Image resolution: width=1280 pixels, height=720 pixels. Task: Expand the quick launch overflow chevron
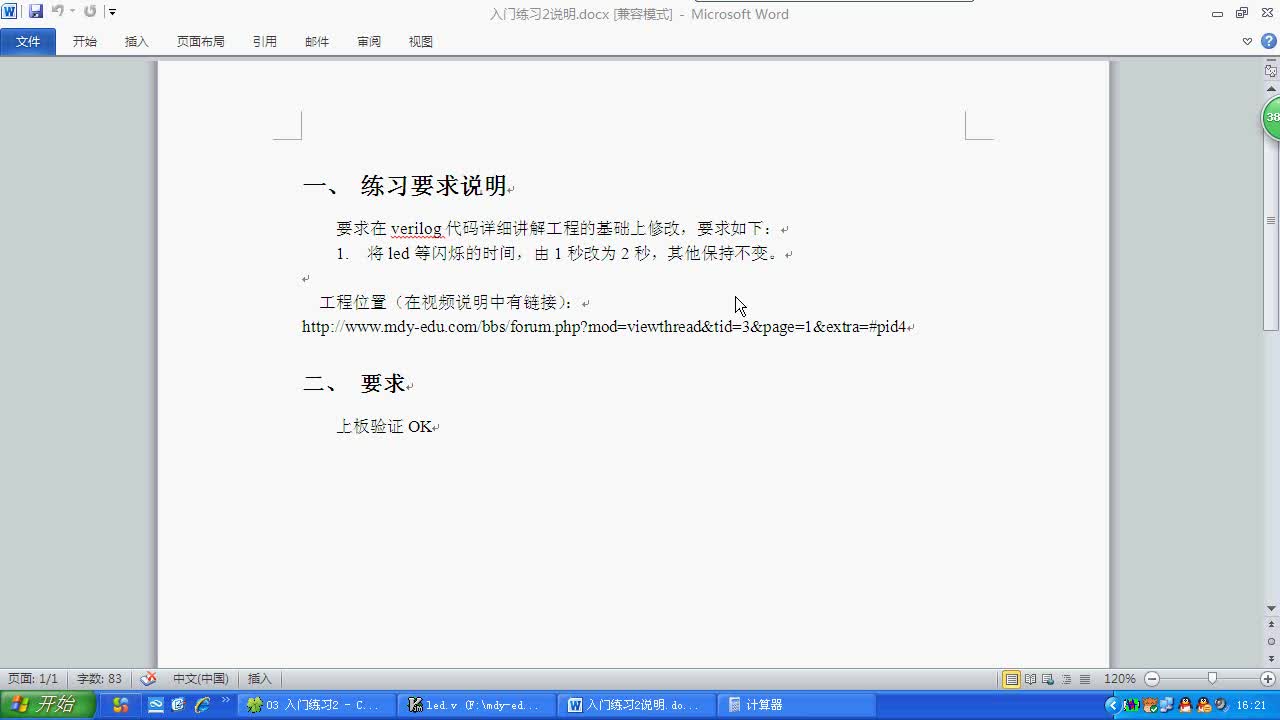click(225, 701)
